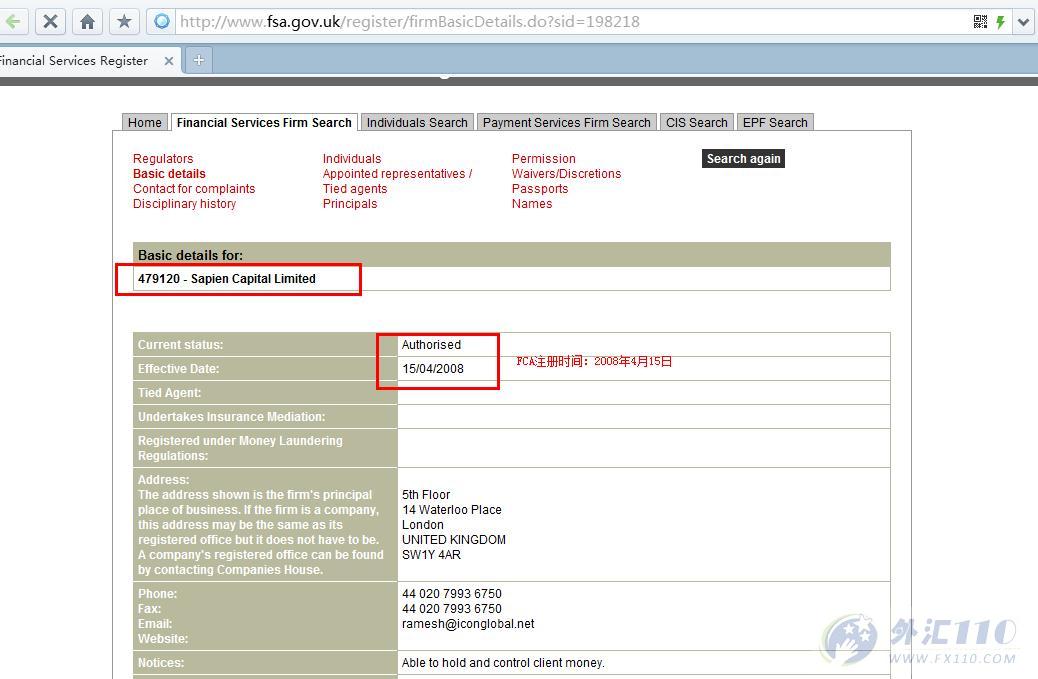Click the 'Tied Agent:' row label
Screen dimensions: 1038x679
(169, 392)
